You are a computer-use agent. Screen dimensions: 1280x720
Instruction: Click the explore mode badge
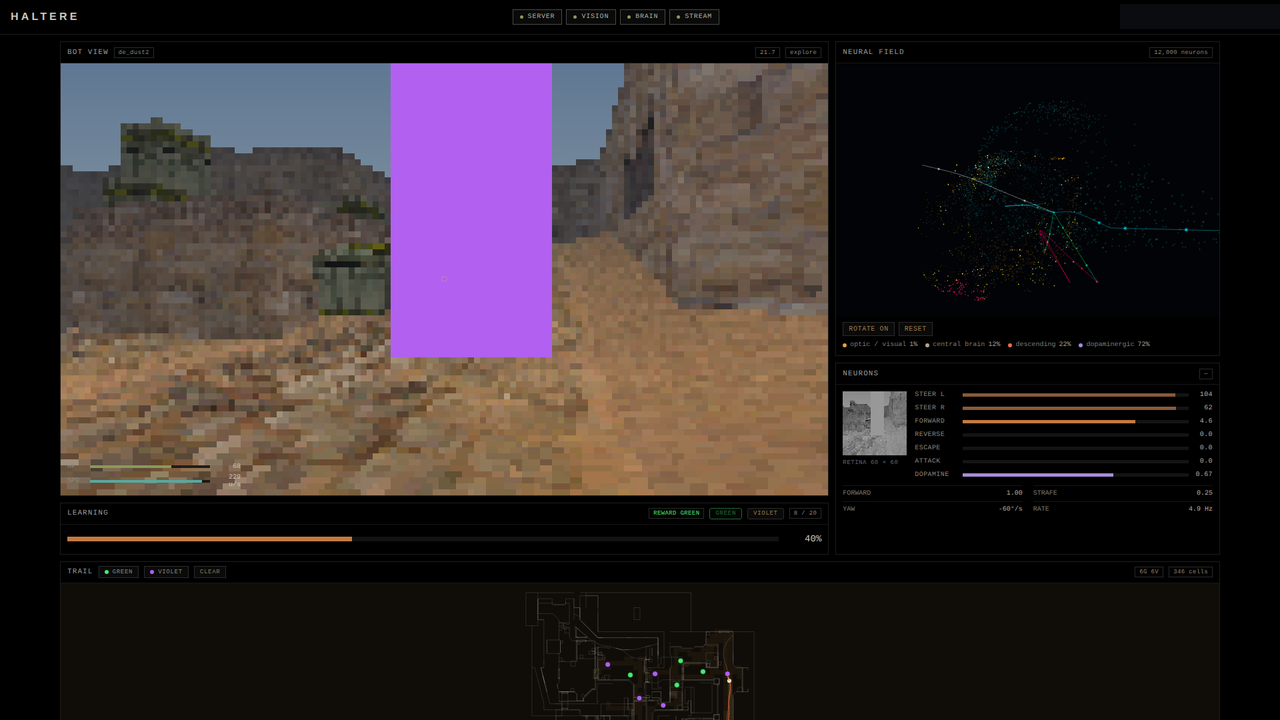pos(803,52)
